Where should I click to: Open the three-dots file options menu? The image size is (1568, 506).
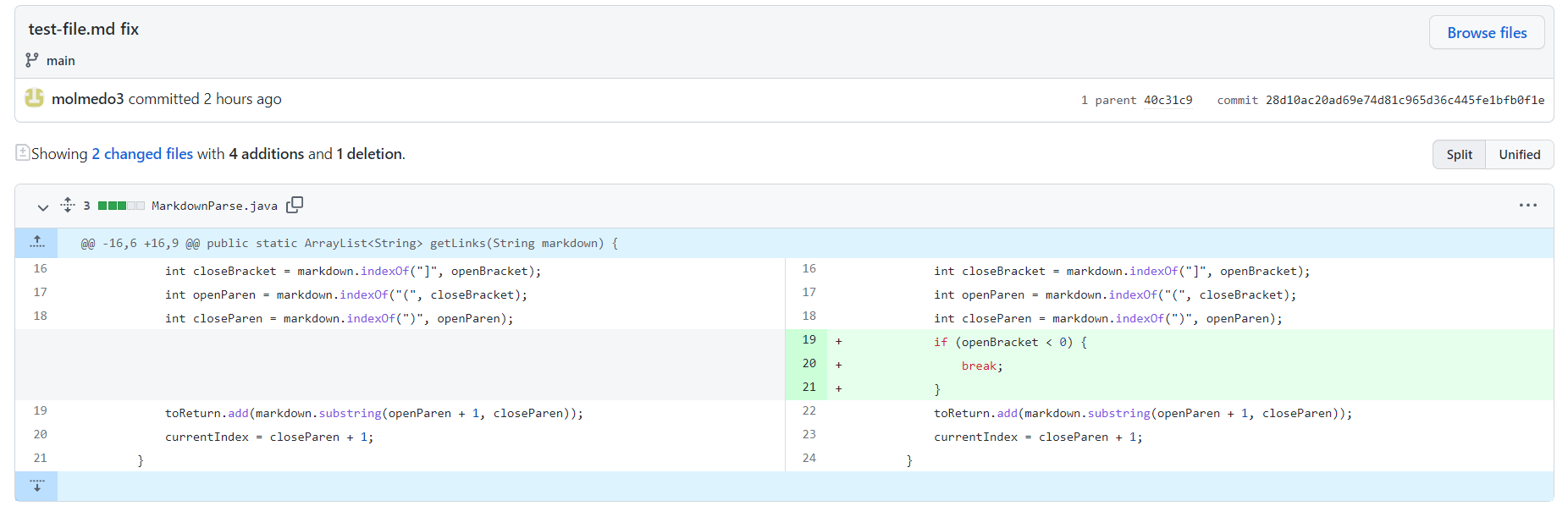click(x=1527, y=205)
